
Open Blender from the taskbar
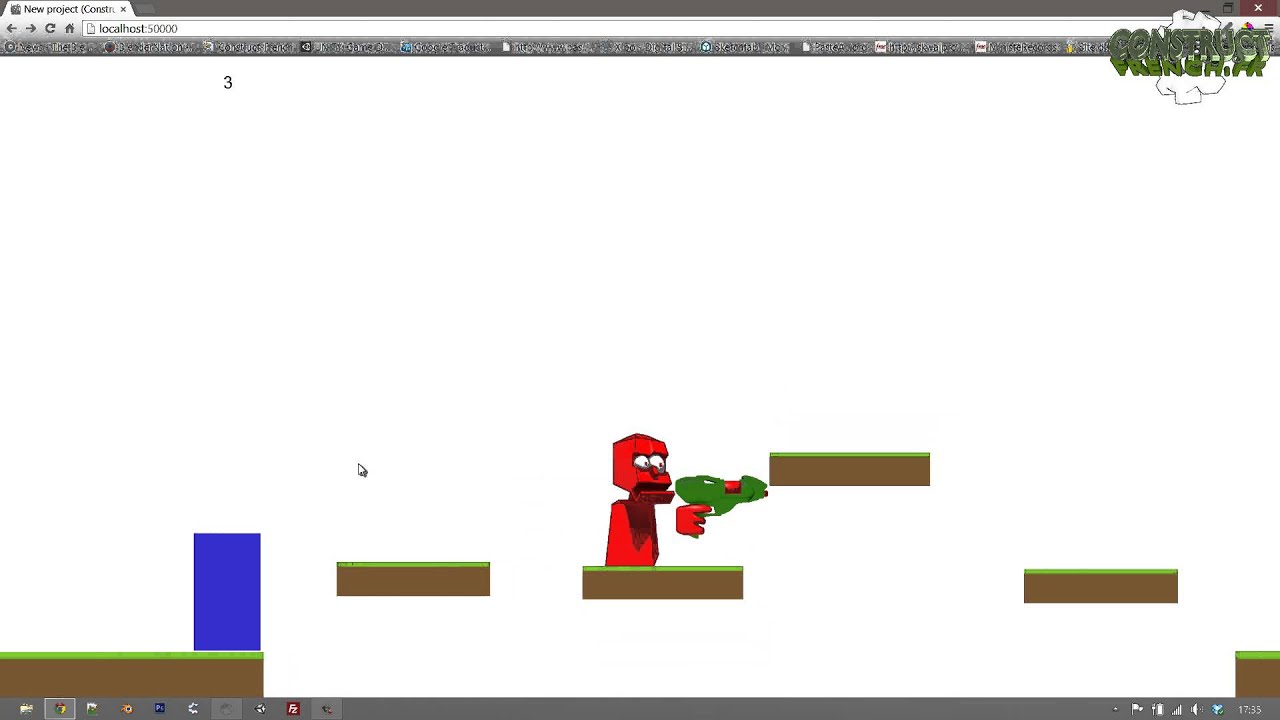126,709
